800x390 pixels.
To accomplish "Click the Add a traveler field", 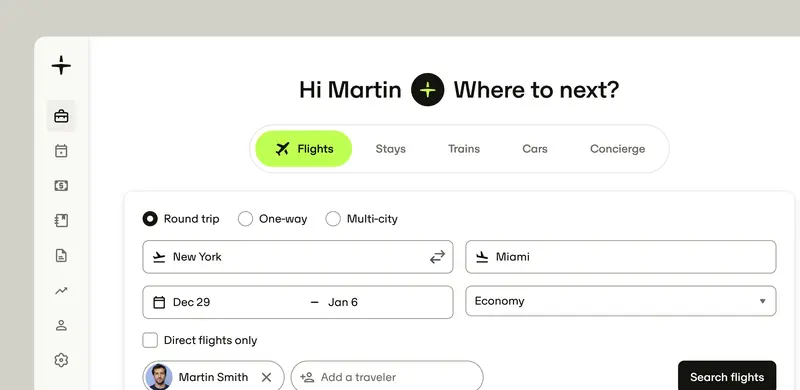I will 387,377.
